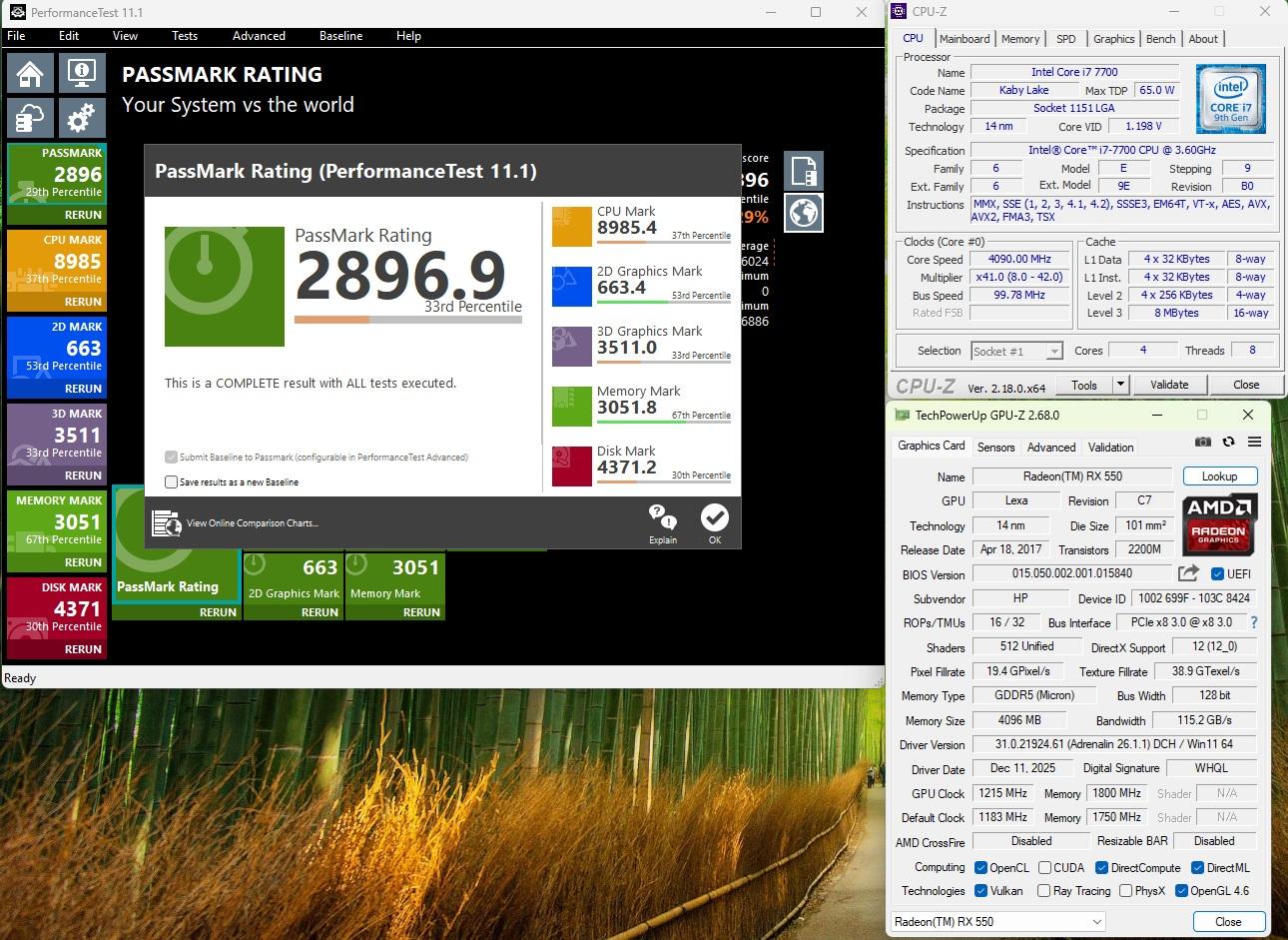Open CPU-Z Socket #1 selection dropdown

[x=1016, y=351]
